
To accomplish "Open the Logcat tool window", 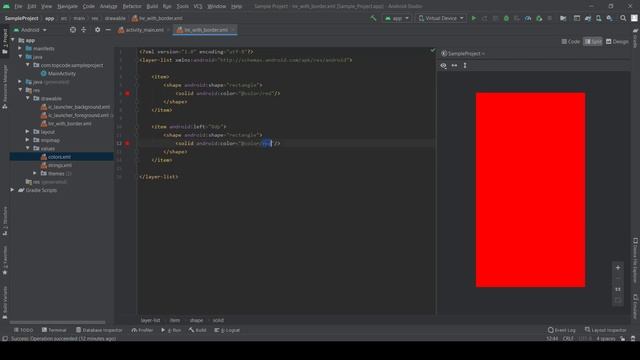I will [x=227, y=330].
